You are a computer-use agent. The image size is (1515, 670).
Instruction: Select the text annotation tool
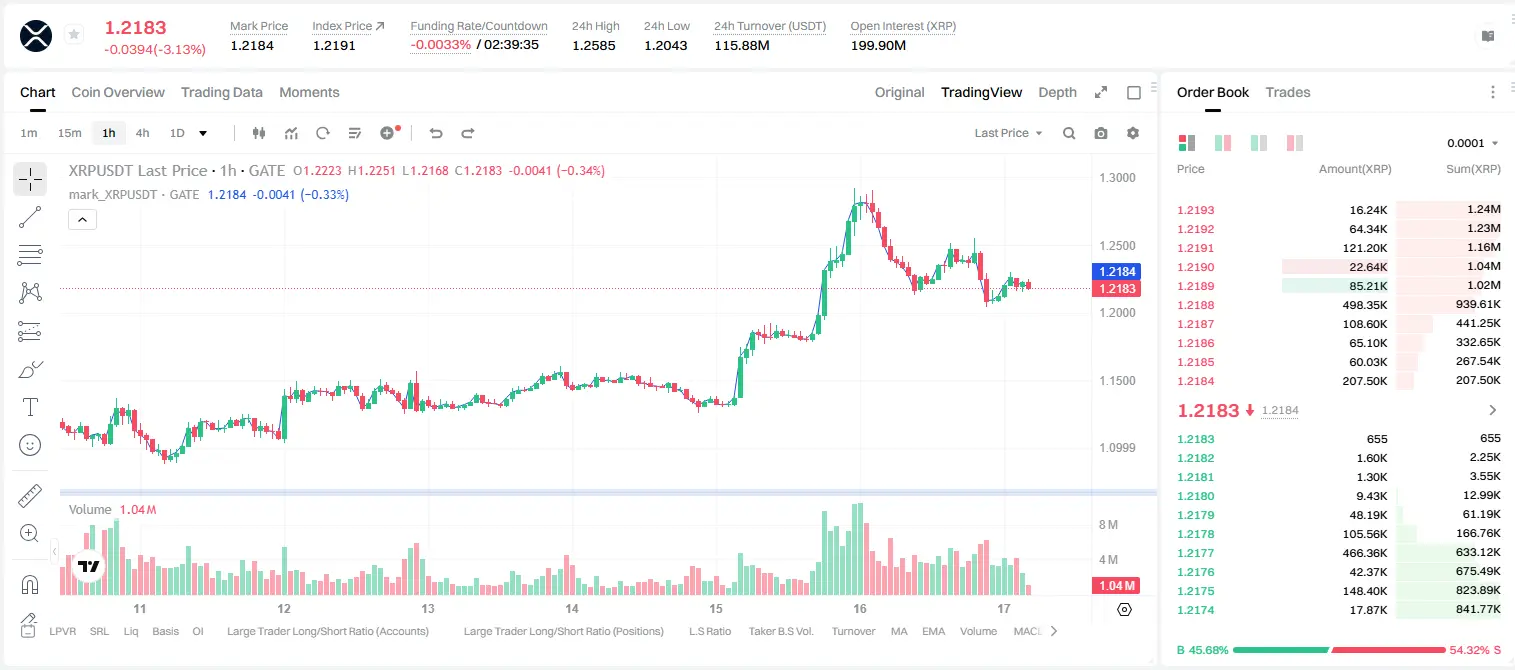click(x=30, y=407)
